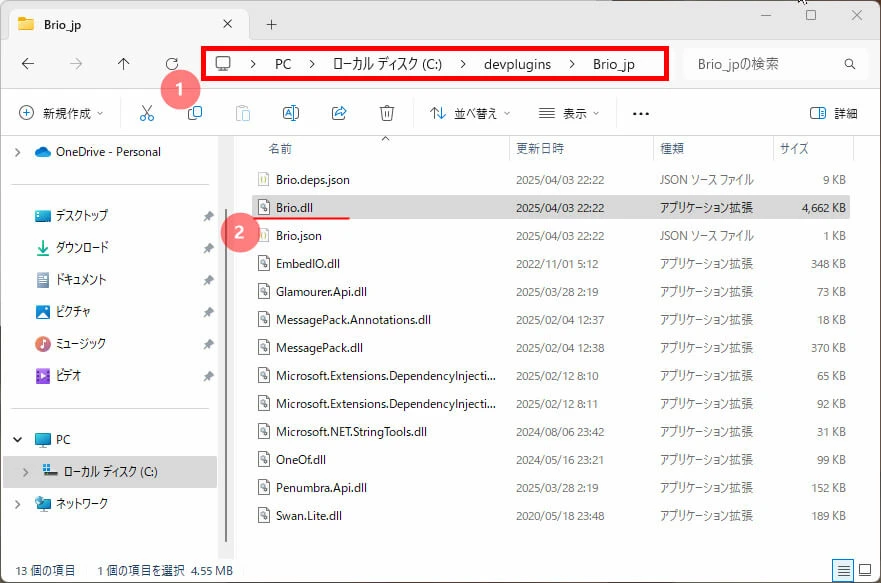Collapse the PC node in navigation pane
Screen dimensions: 881x583
pyautogui.click(x=17, y=439)
